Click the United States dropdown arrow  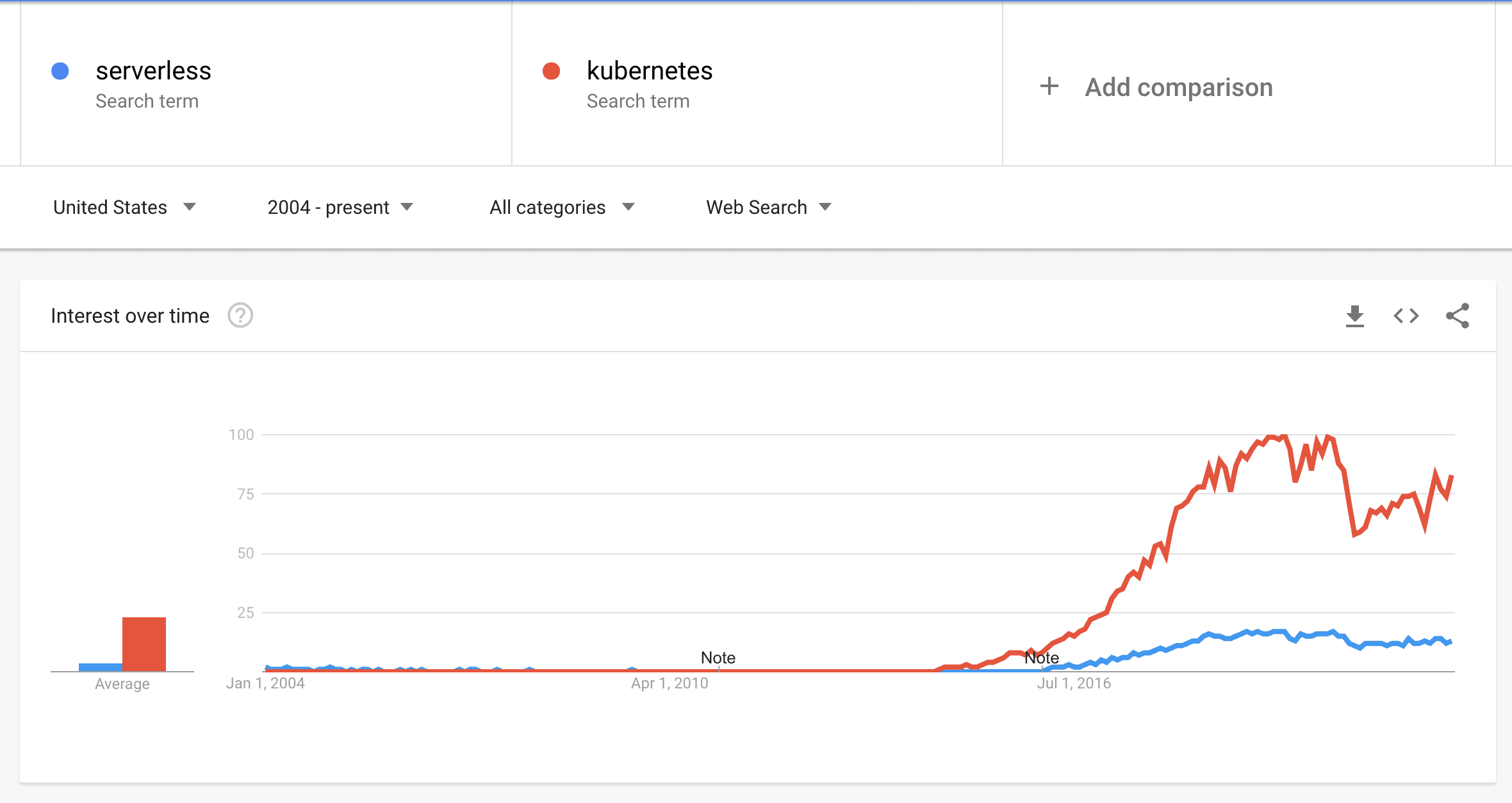(x=190, y=207)
